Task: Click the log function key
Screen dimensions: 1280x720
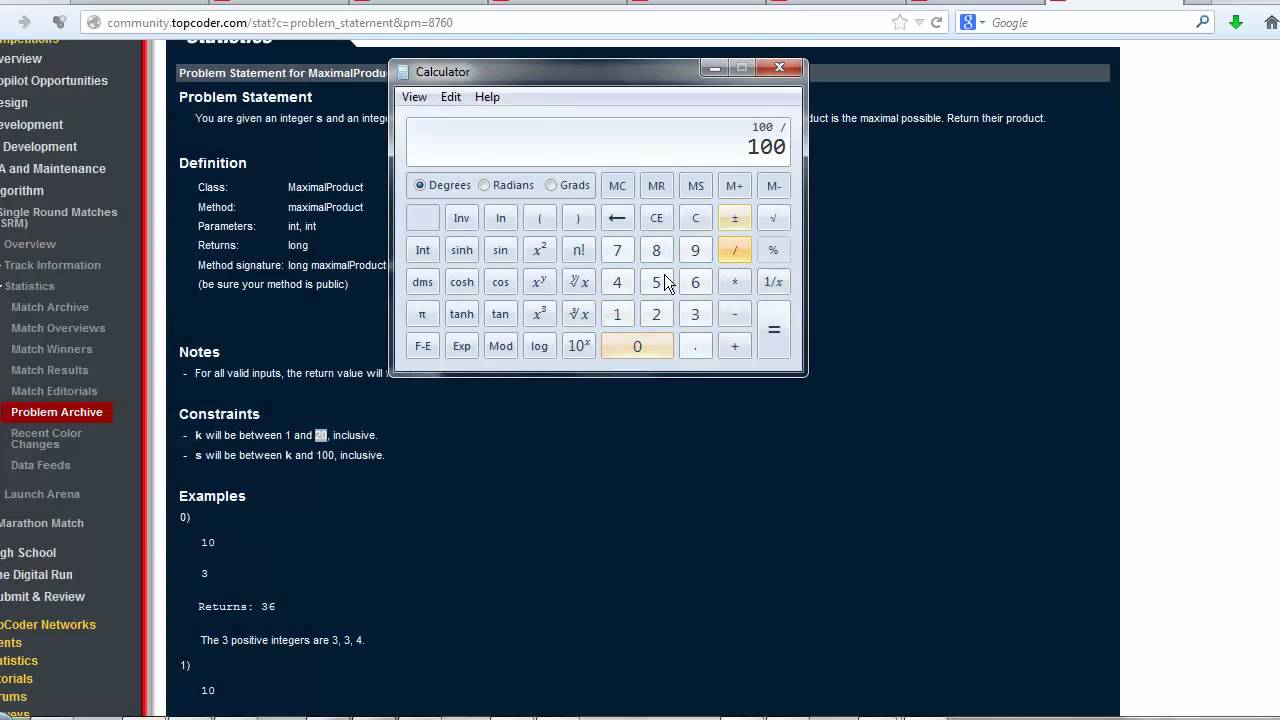Action: pos(539,346)
